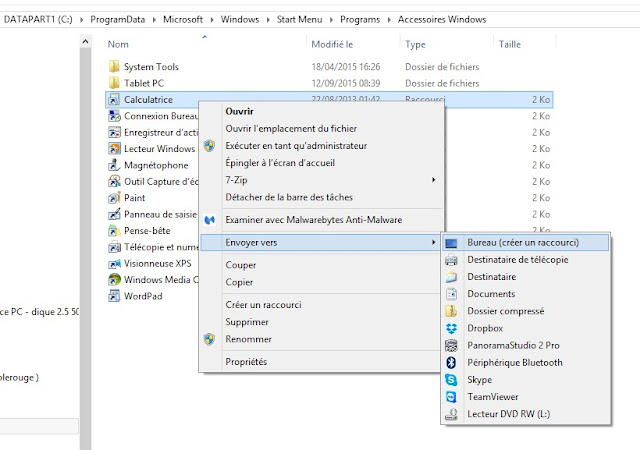Click the navigation pane scroll-up arrow
The height and width of the screenshot is (450, 640).
click(x=85, y=41)
